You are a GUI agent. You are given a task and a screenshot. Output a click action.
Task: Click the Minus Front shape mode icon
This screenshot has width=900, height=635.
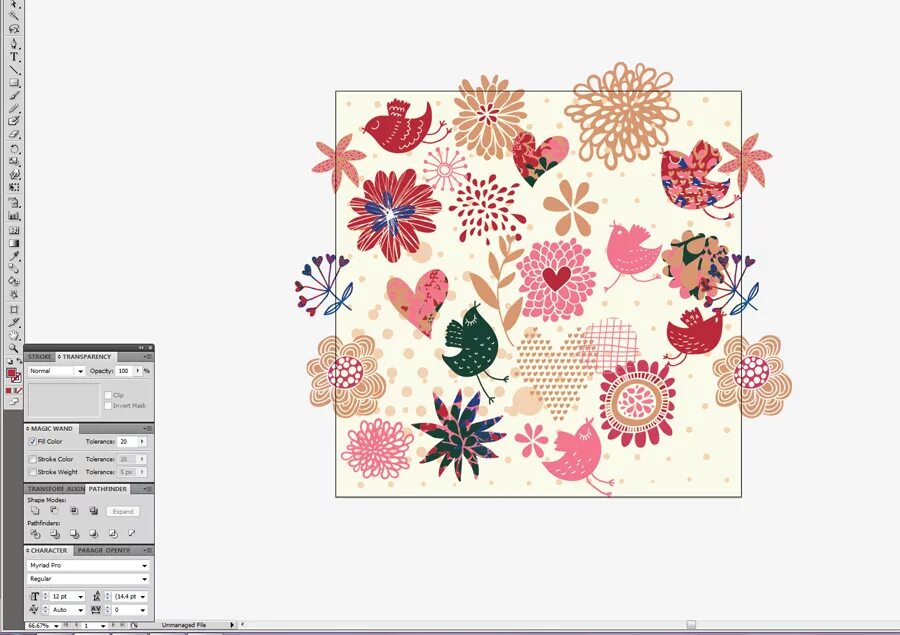[x=55, y=510]
